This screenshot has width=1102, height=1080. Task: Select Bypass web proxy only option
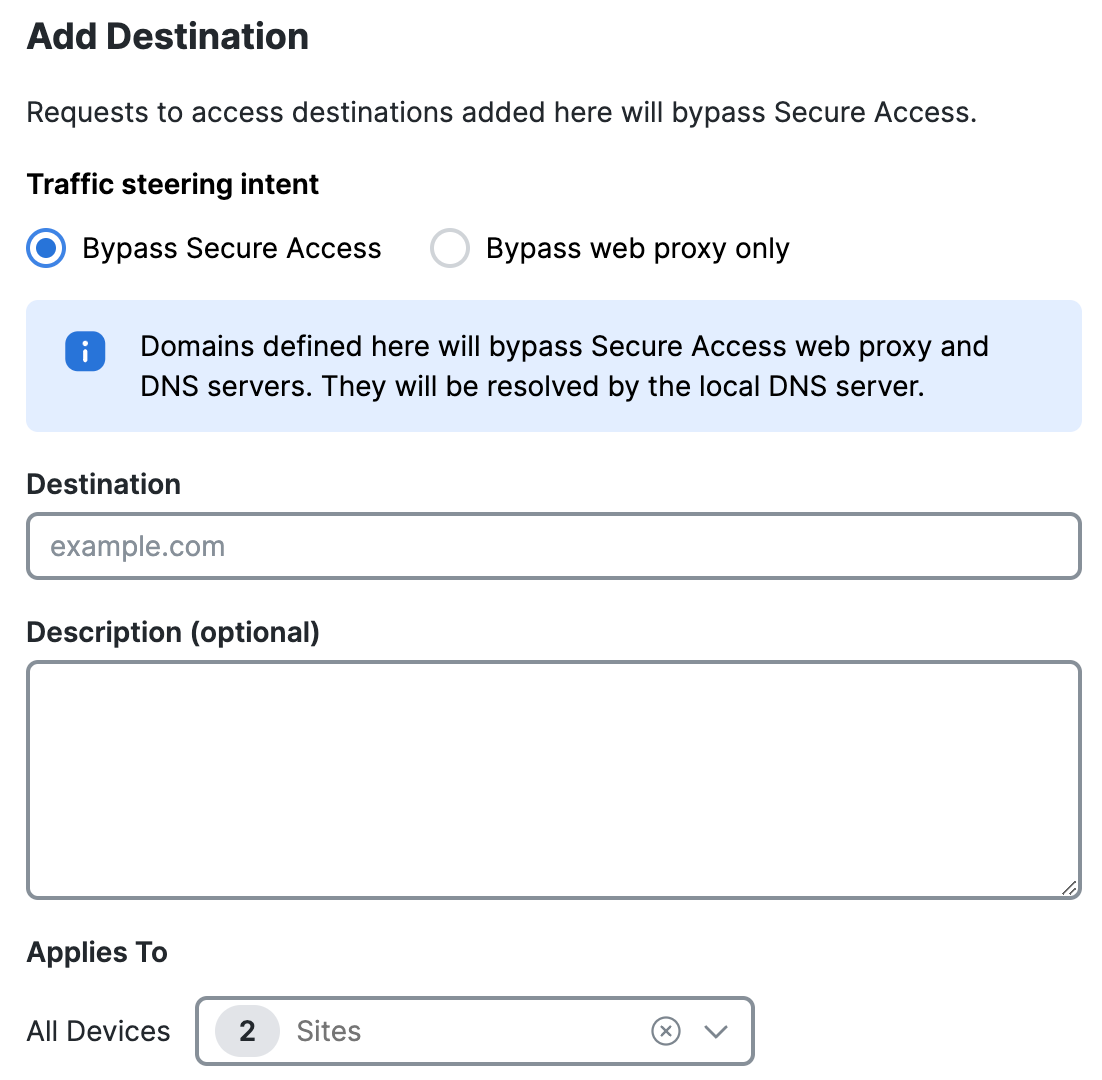tap(450, 248)
